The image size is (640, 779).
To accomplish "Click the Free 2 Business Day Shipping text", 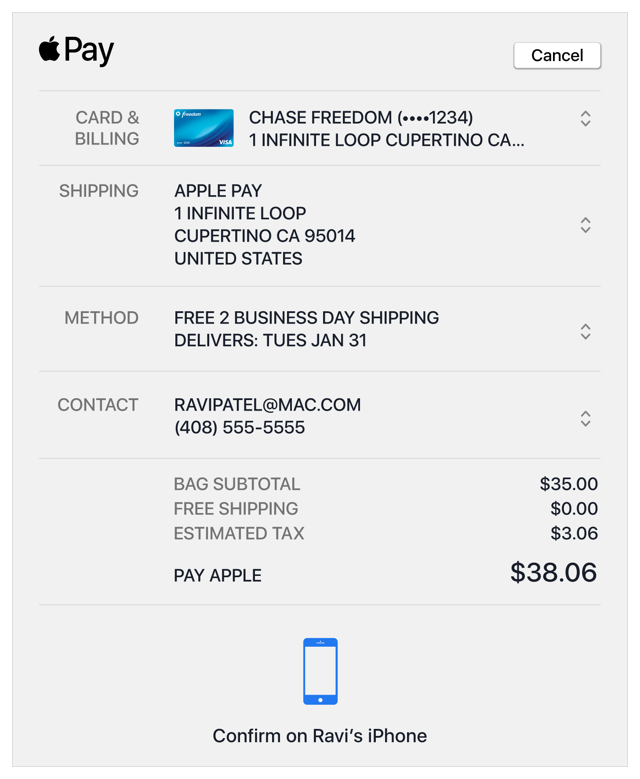I will click(x=306, y=318).
